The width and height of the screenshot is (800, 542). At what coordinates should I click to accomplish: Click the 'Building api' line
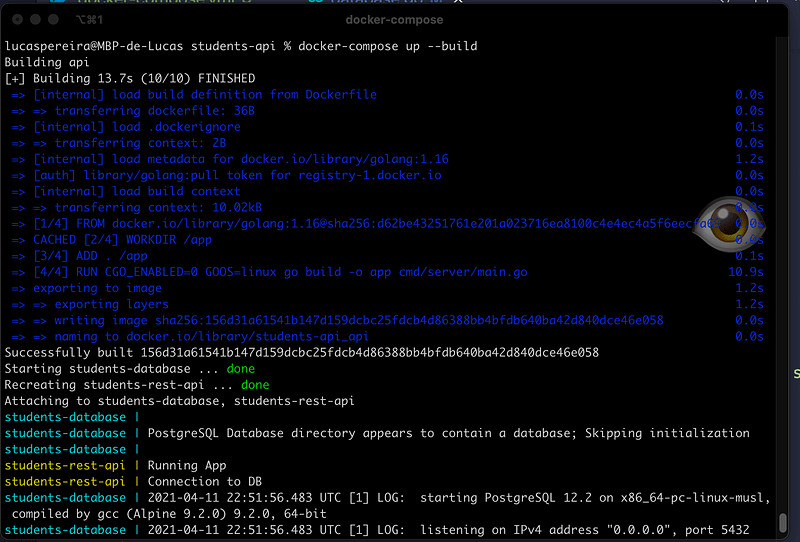(x=47, y=62)
